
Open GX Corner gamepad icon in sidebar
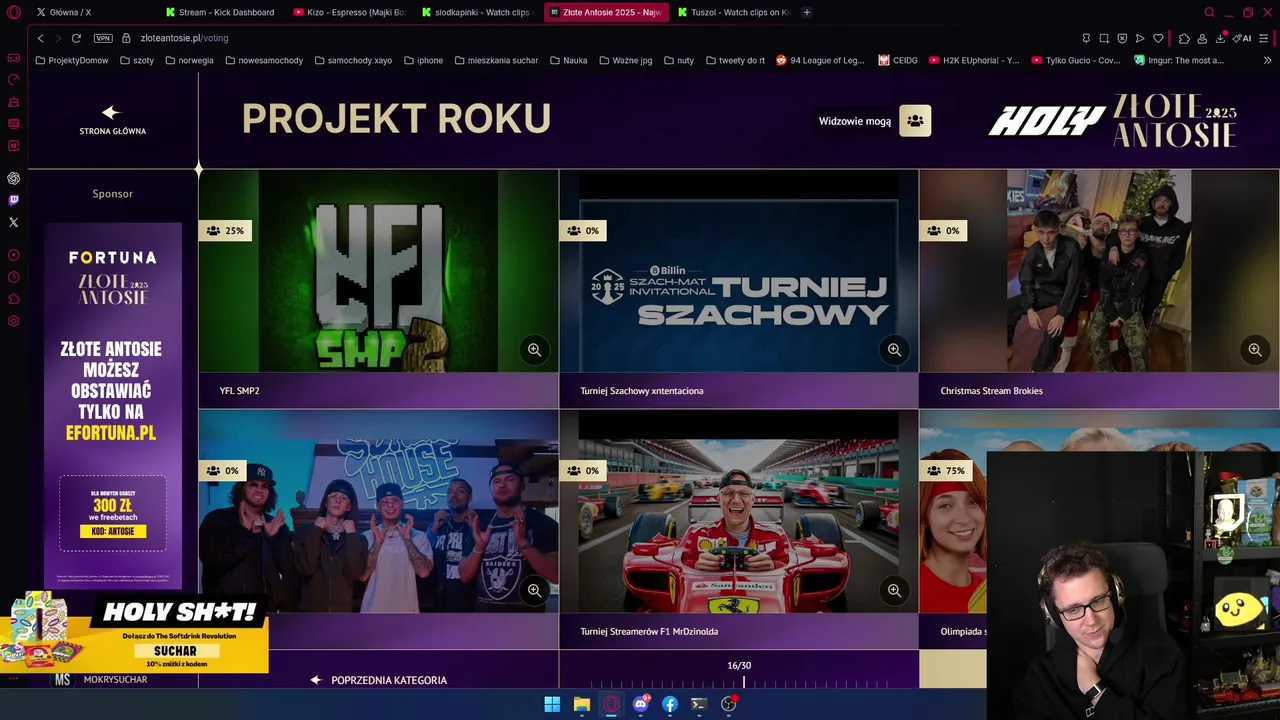pyautogui.click(x=14, y=58)
